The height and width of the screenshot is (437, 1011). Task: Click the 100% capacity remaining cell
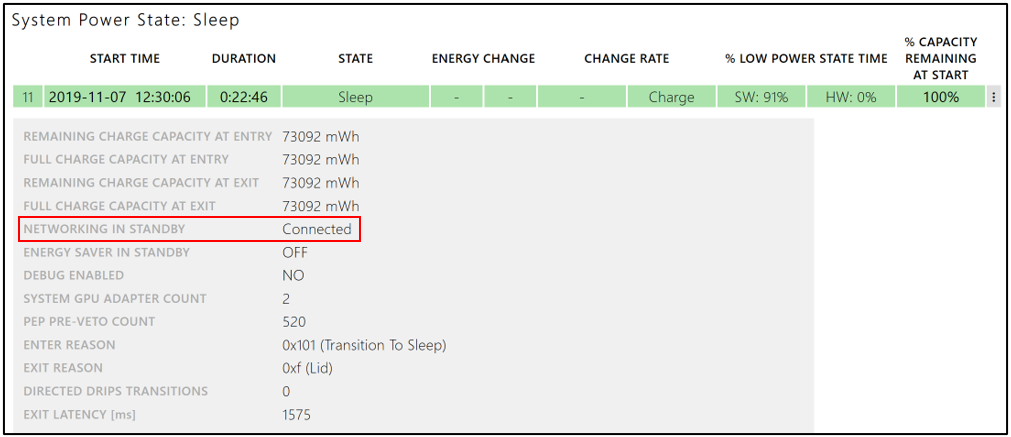(940, 97)
